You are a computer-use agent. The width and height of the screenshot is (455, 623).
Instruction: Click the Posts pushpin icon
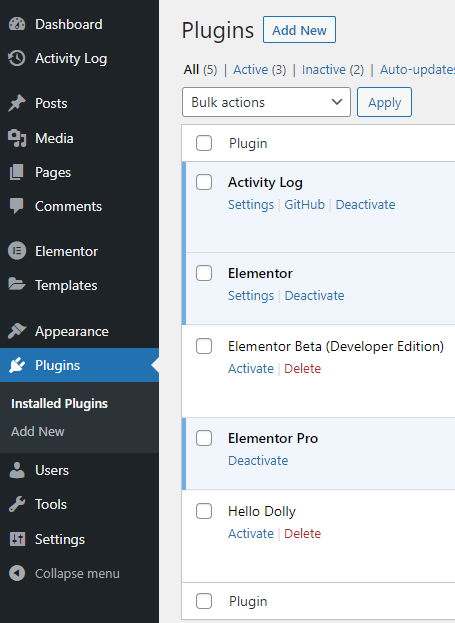point(17,103)
